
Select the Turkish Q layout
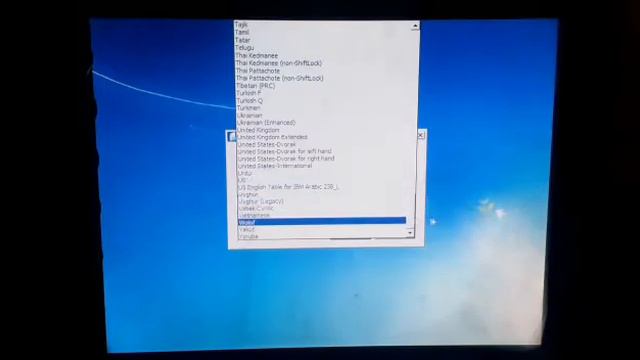[x=249, y=100]
